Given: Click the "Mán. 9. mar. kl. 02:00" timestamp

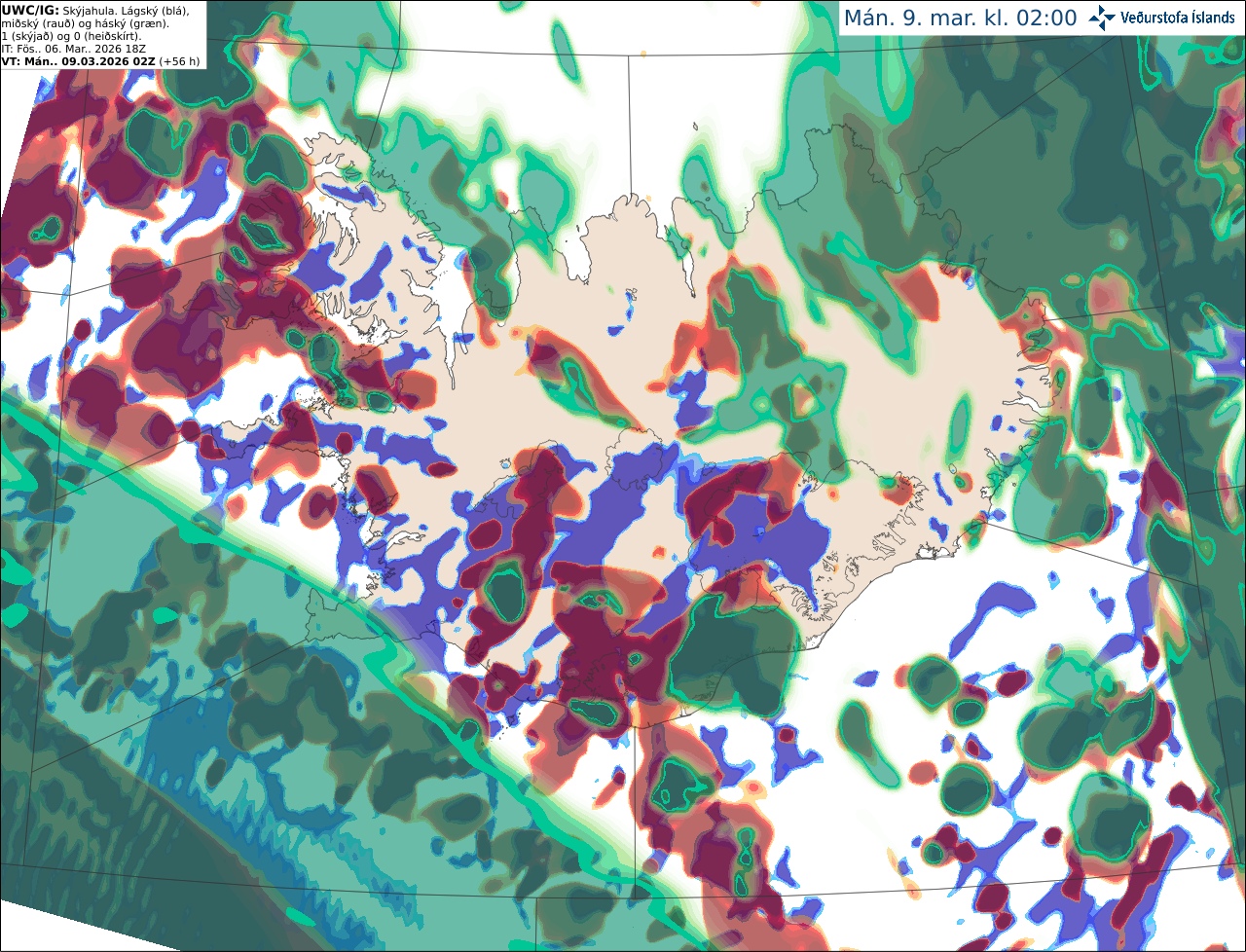Looking at the screenshot, I should (960, 18).
